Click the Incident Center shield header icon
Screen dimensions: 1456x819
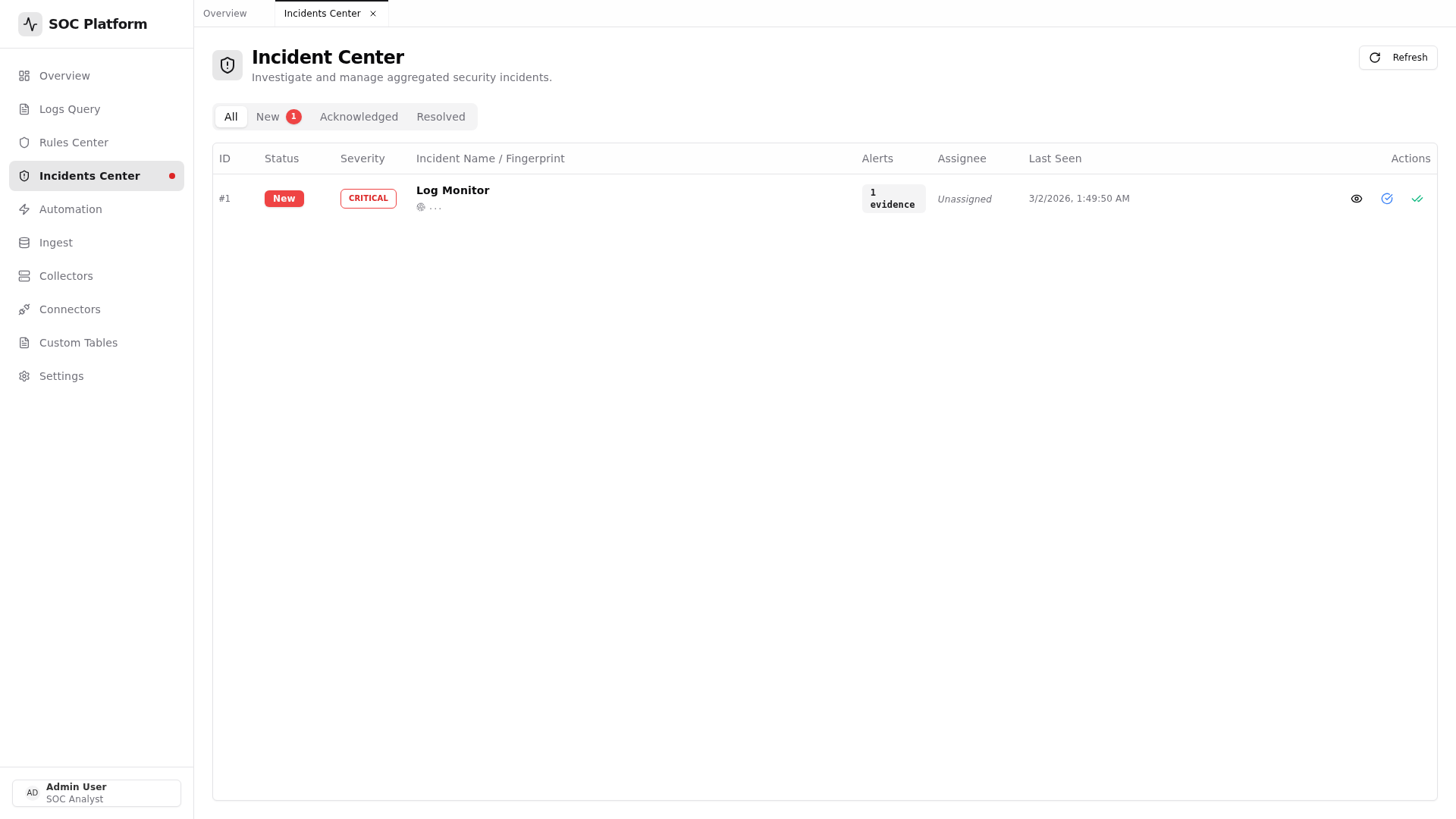point(227,65)
